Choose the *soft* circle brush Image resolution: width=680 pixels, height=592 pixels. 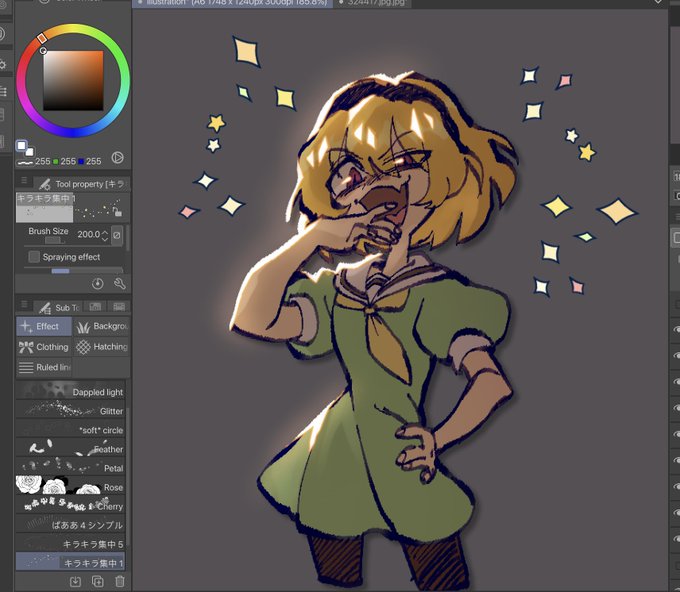(x=71, y=428)
